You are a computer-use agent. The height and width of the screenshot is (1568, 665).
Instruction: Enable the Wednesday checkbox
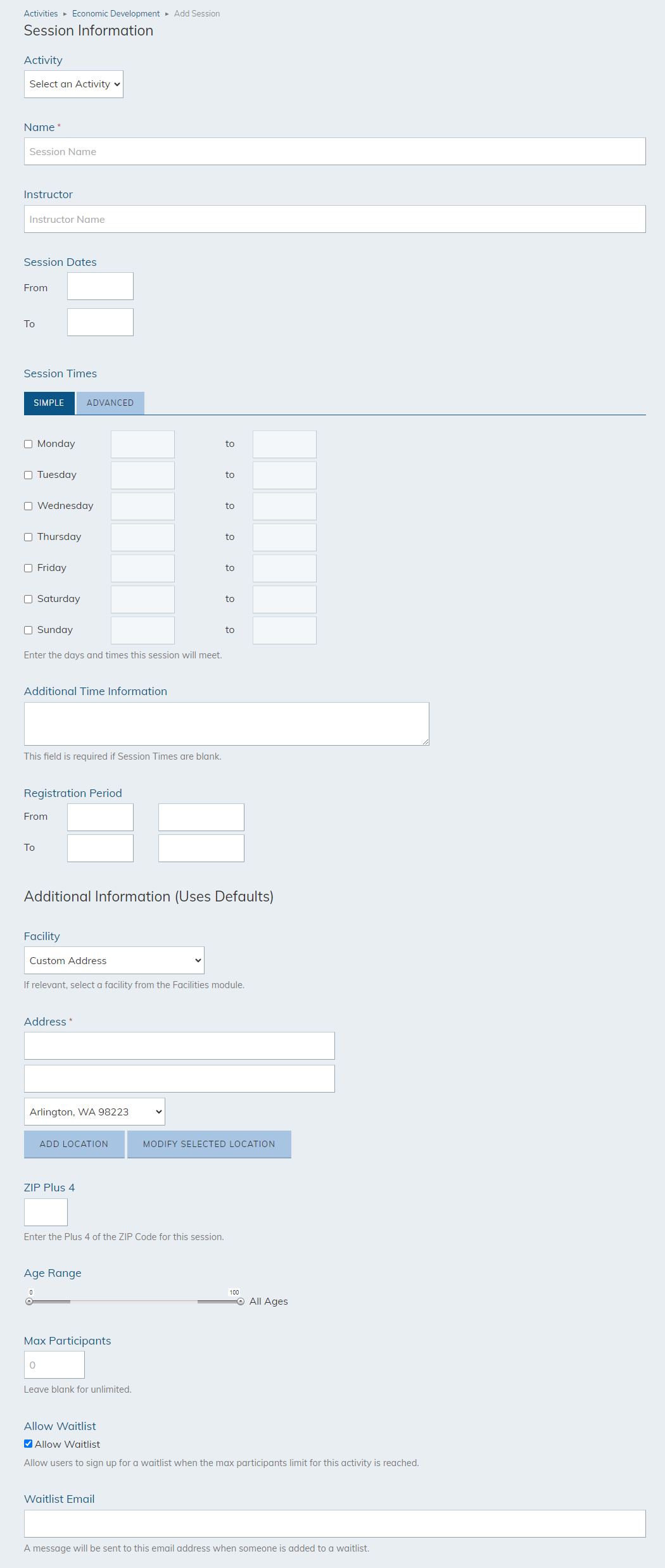pyautogui.click(x=28, y=506)
